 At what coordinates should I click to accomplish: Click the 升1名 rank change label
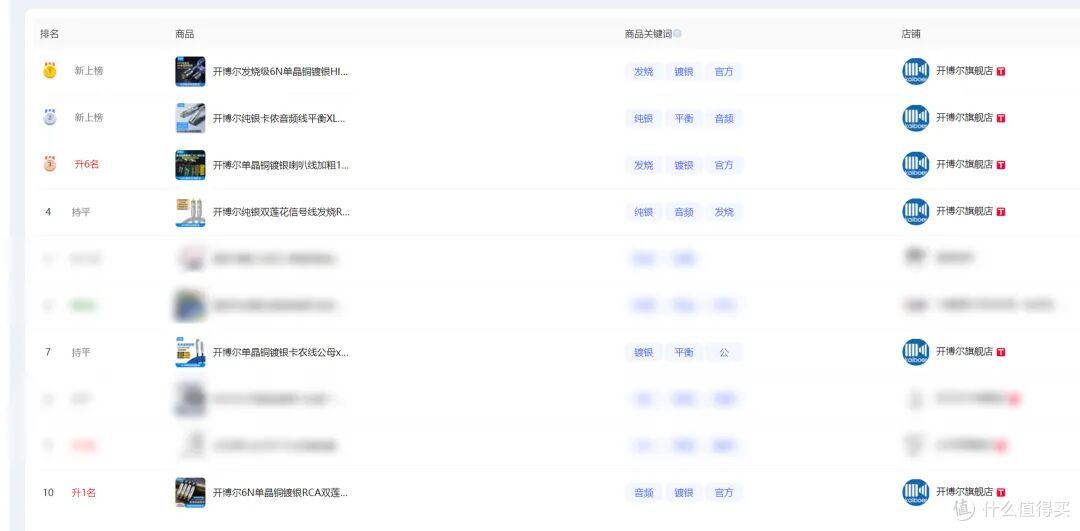pos(83,492)
